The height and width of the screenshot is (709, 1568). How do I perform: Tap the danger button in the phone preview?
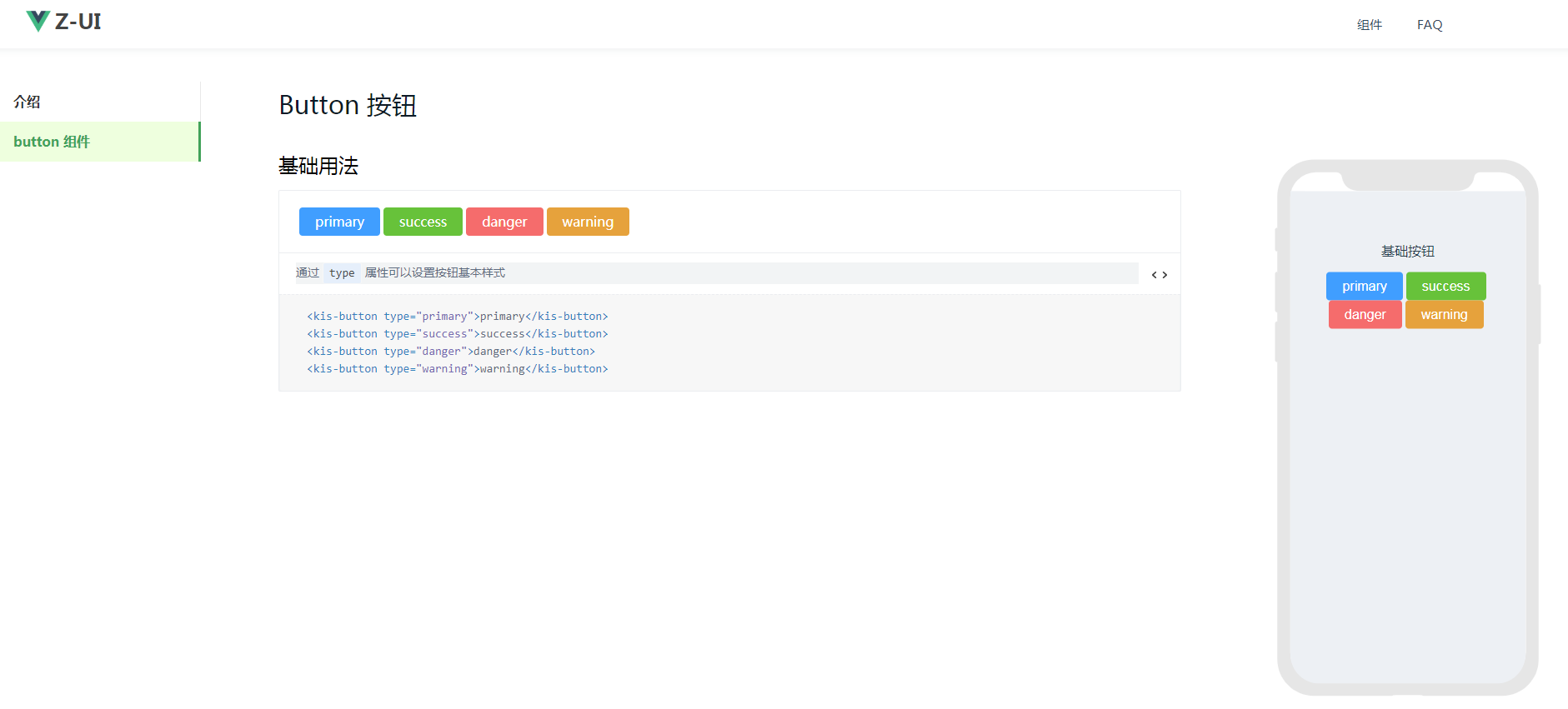[1365, 315]
